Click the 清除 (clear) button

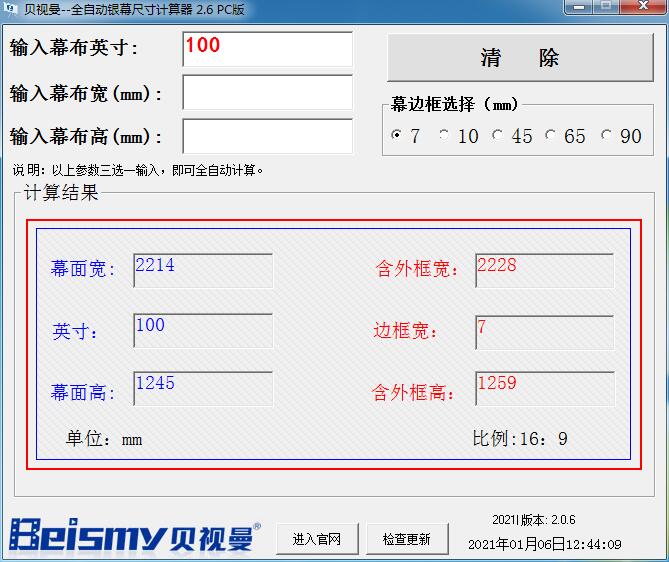(x=520, y=58)
